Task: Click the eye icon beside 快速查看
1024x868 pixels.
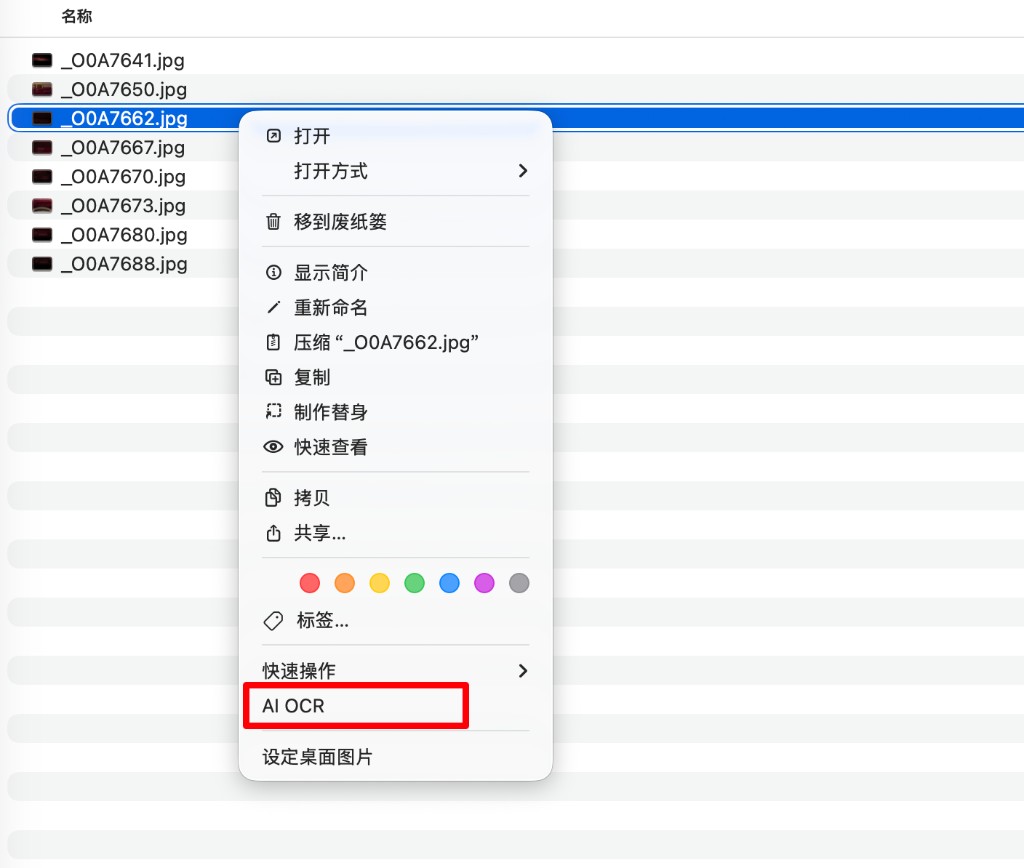Action: [x=274, y=447]
